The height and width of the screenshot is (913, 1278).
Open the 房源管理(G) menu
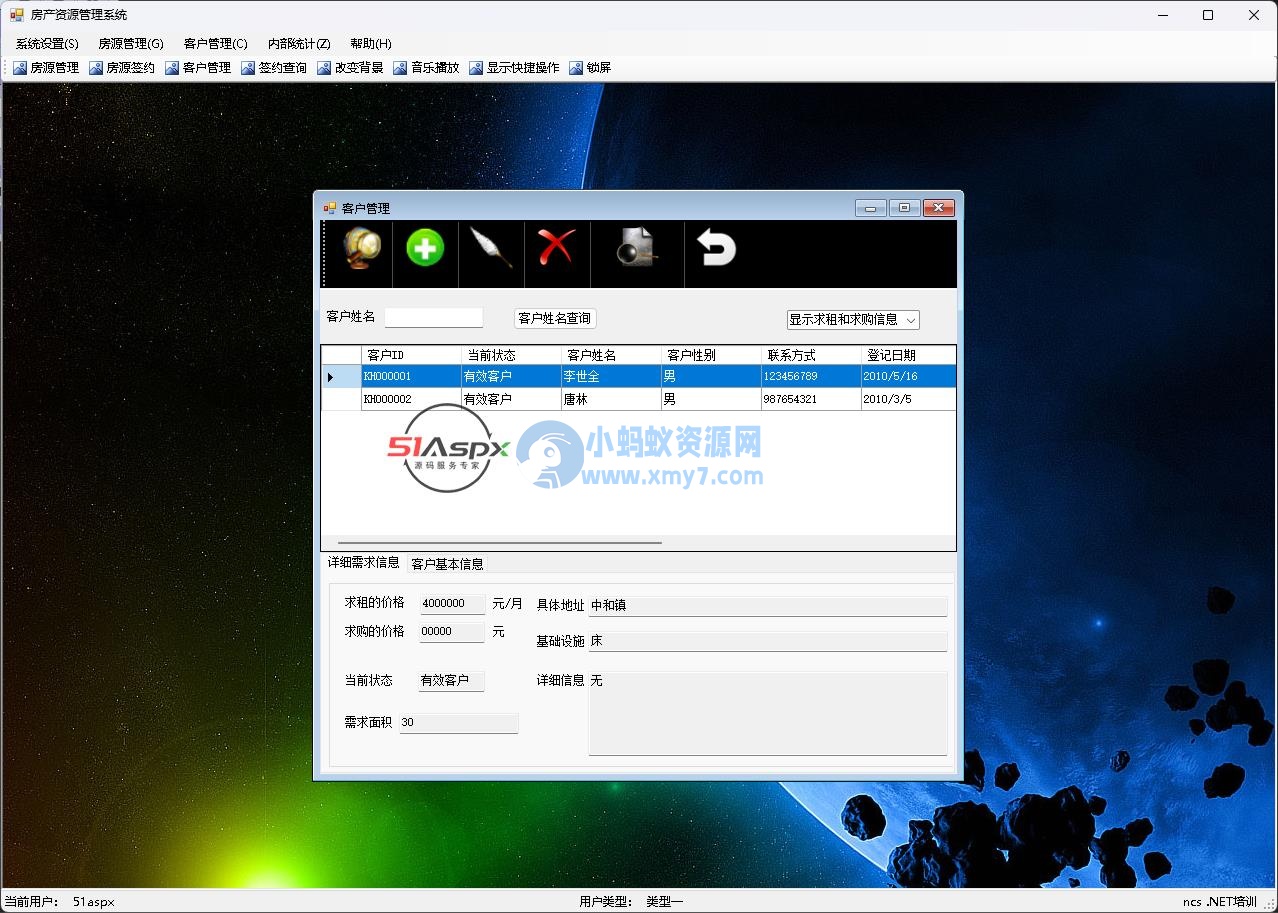(x=131, y=44)
